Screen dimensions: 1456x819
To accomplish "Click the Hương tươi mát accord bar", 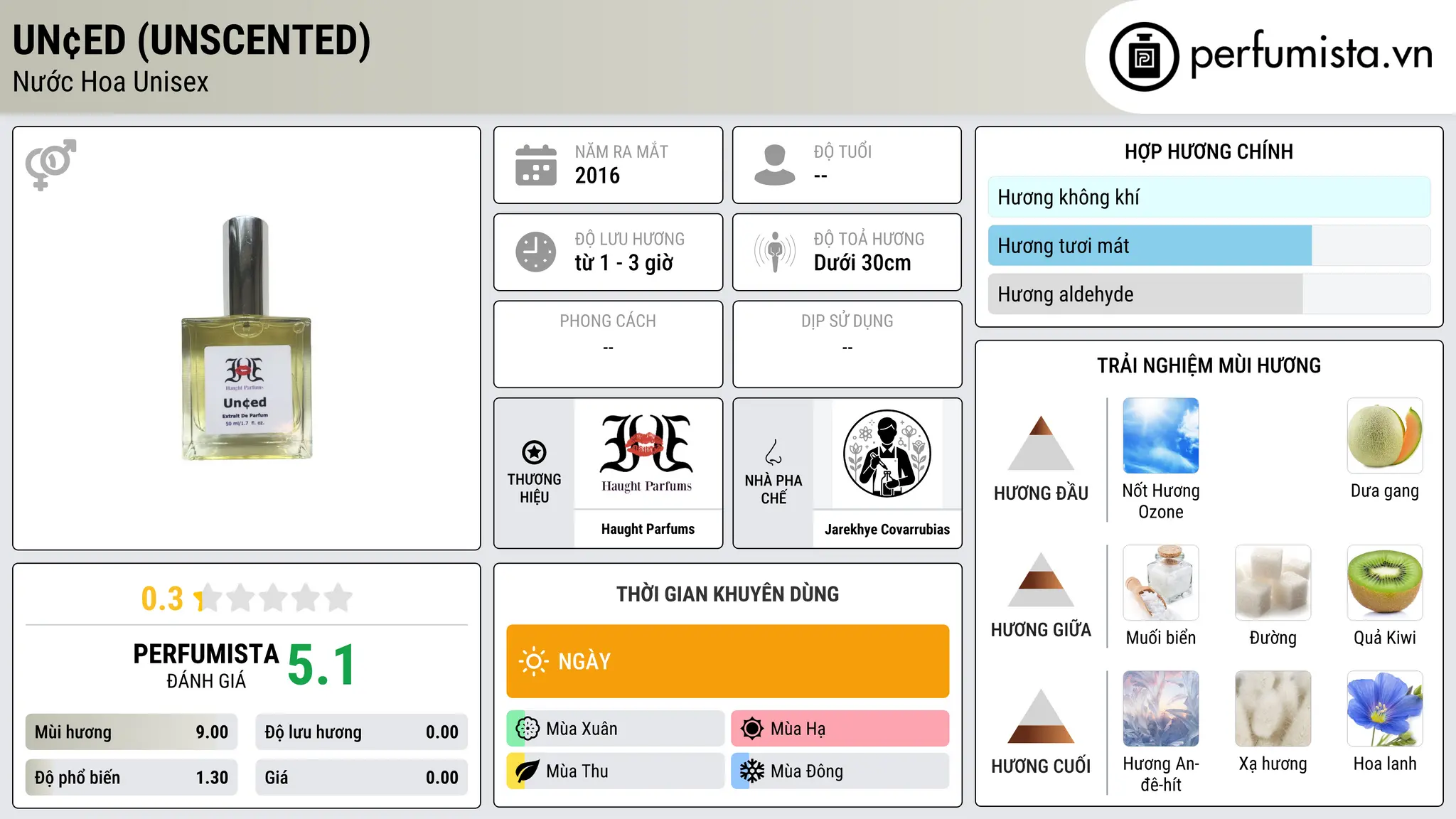I will coord(1209,246).
